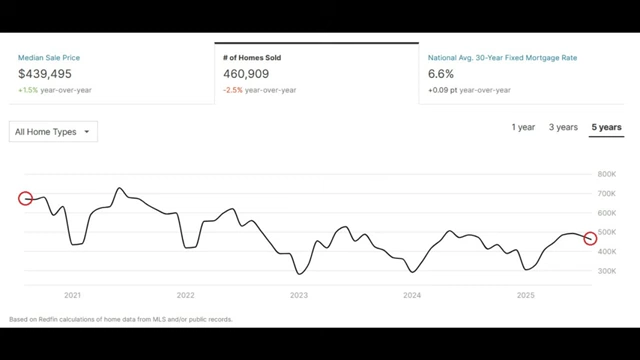Click the red circle marker at chart end
The height and width of the screenshot is (360, 640).
(x=590, y=238)
